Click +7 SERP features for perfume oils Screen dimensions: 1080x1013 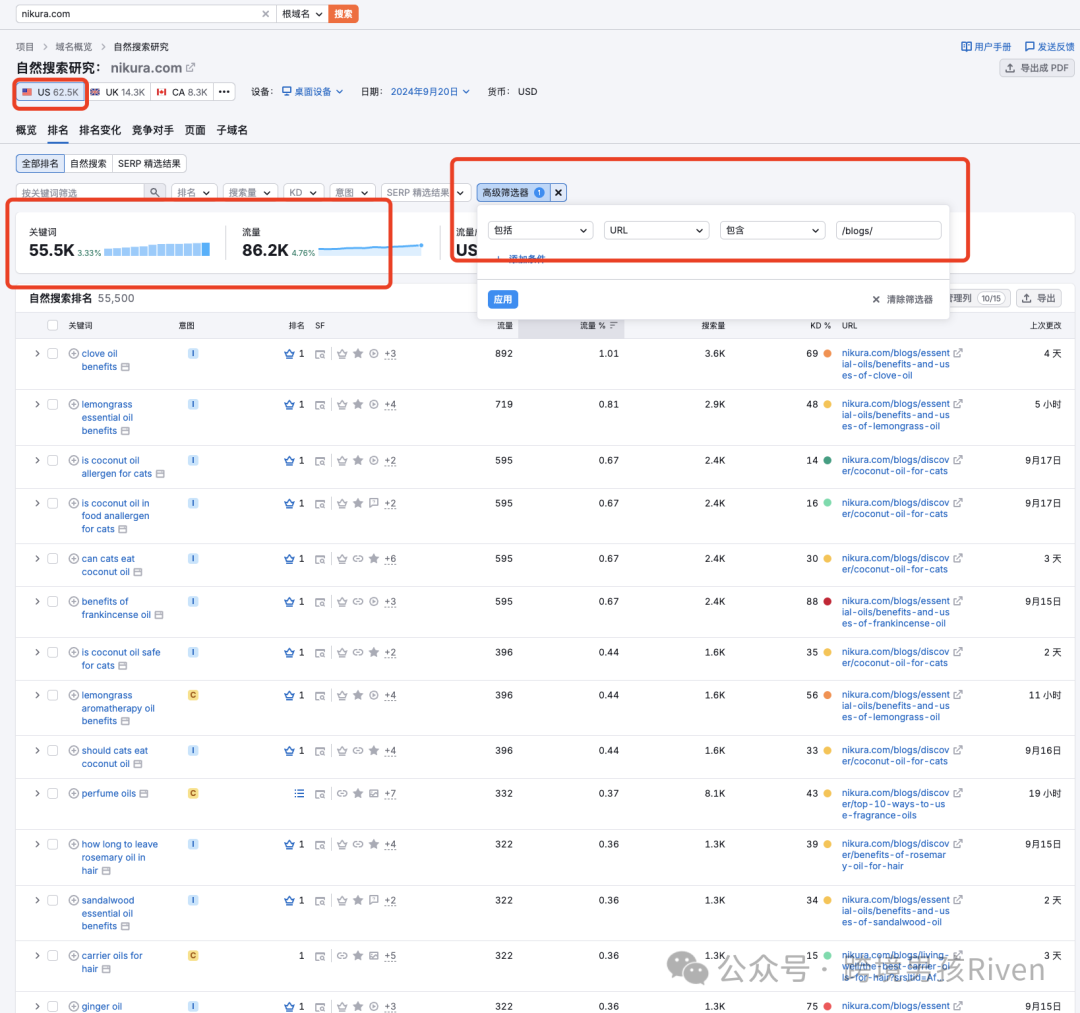click(391, 794)
